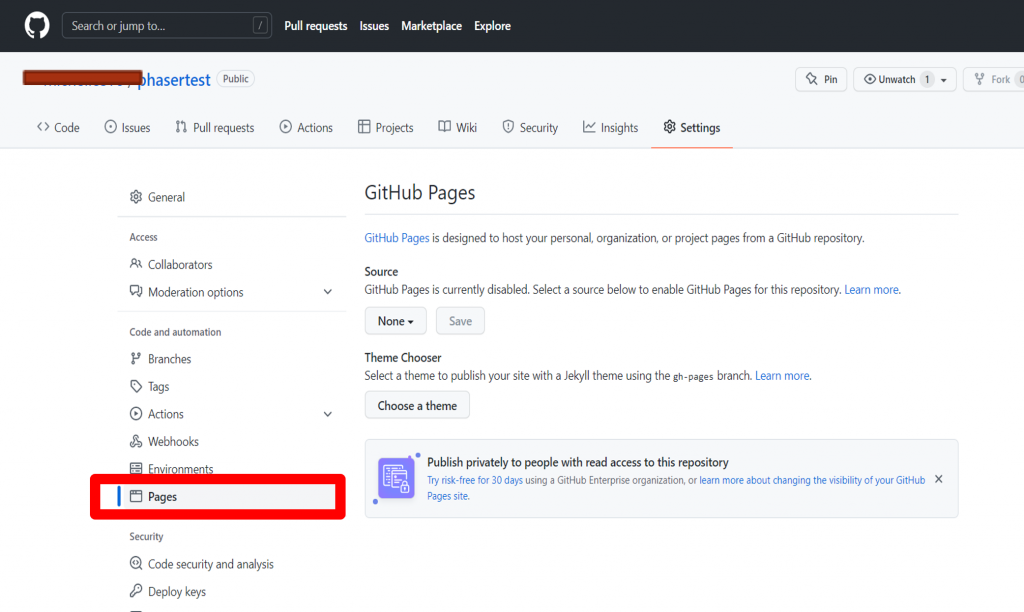
Task: Go to Marketplace
Action: pyautogui.click(x=432, y=26)
